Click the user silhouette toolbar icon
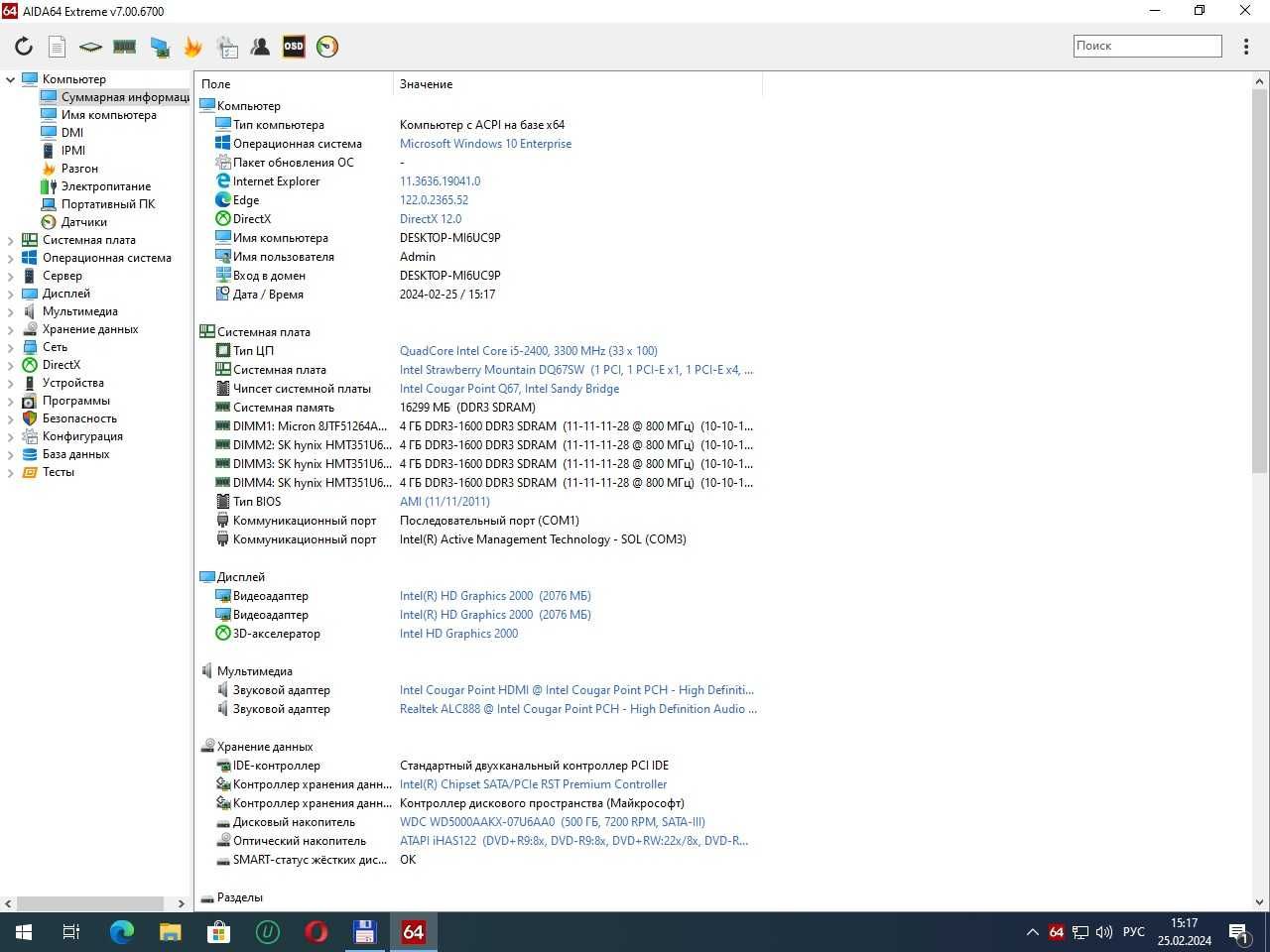Screen dimensions: 1270x952 260,46
